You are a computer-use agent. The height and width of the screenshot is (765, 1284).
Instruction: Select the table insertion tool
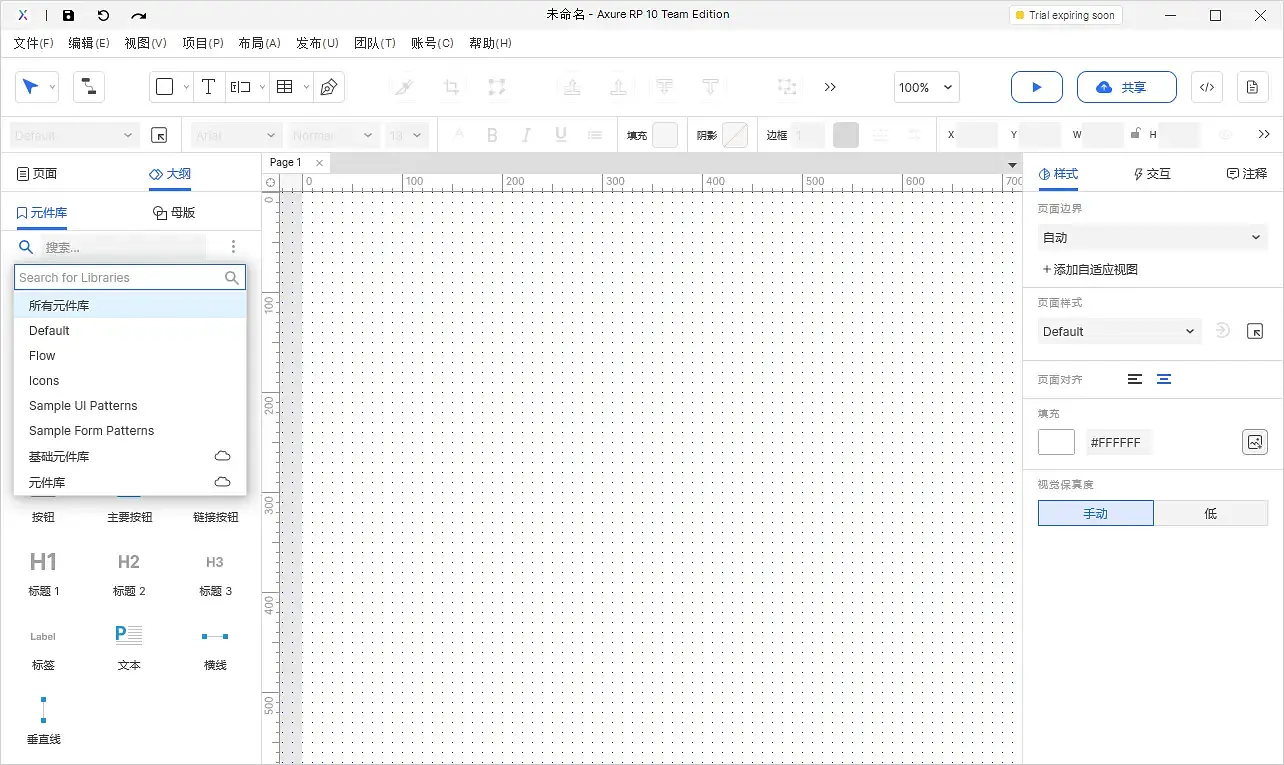tap(283, 87)
